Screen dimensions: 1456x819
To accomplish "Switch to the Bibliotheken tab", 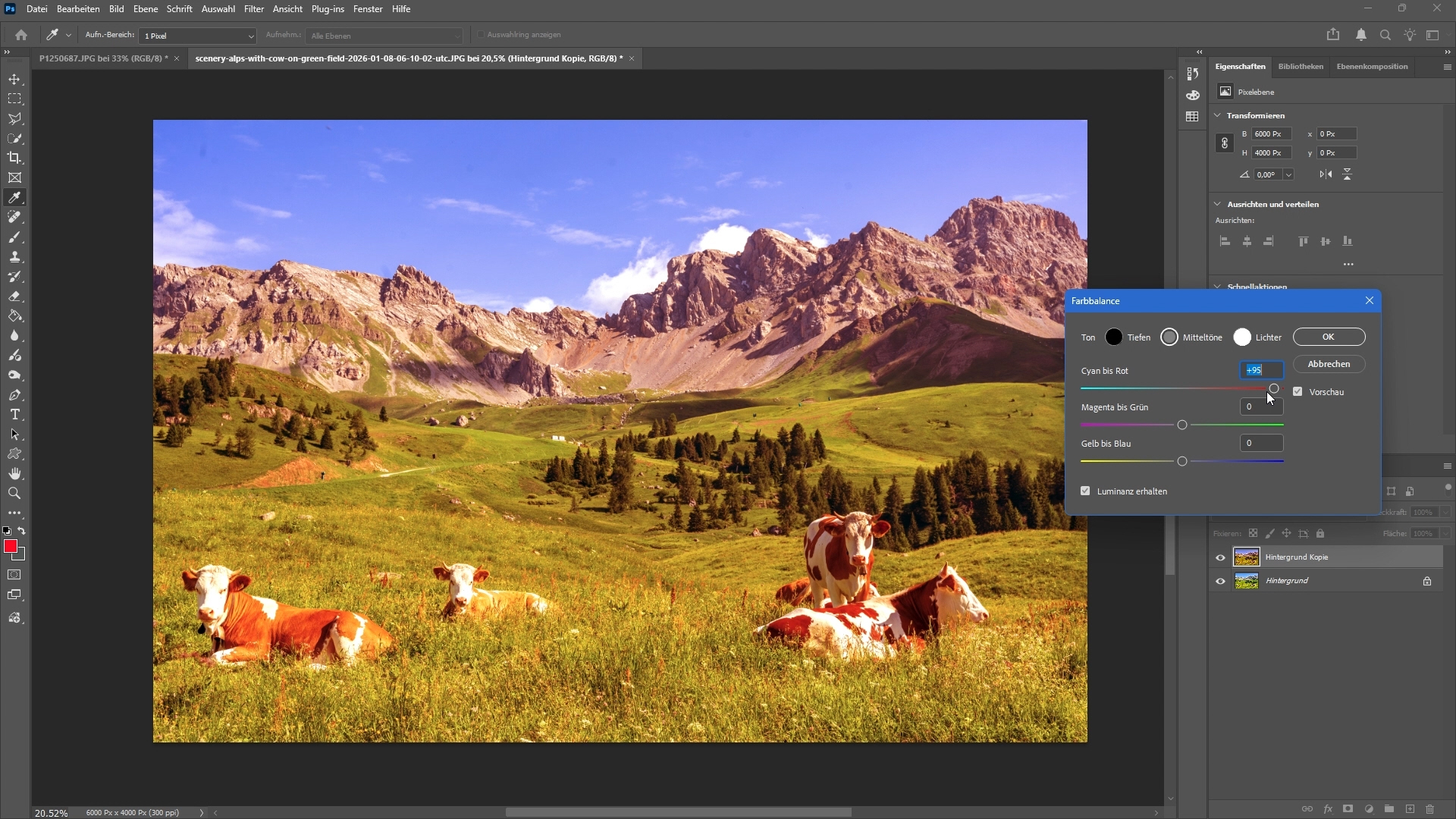I will (1301, 67).
